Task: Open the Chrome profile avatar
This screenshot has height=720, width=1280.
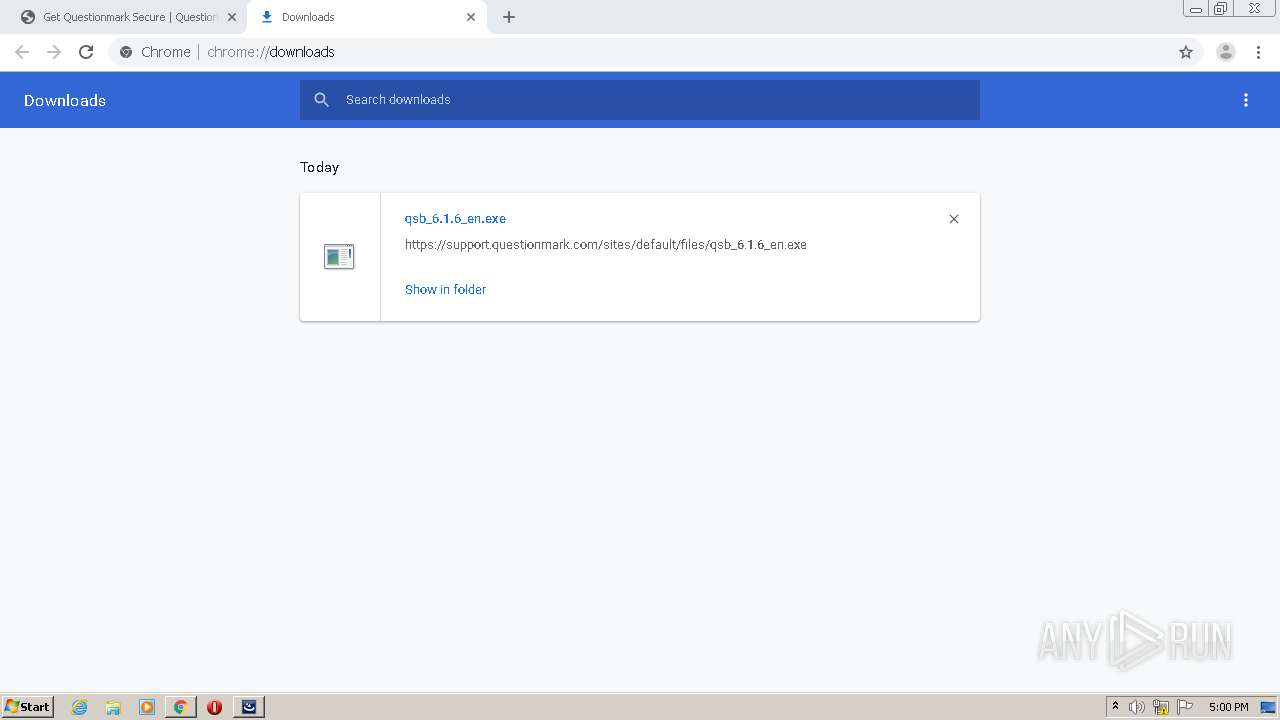Action: pyautogui.click(x=1226, y=52)
